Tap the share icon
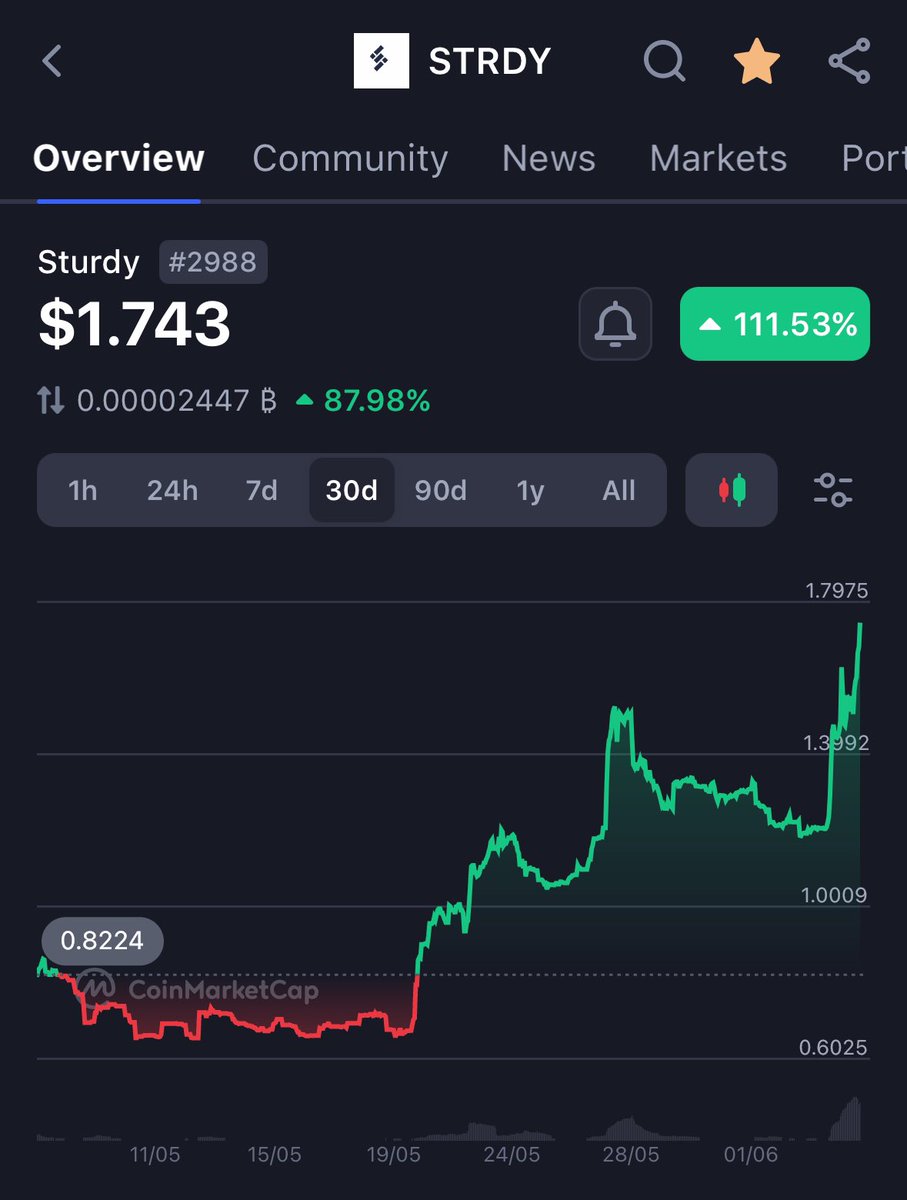 [x=849, y=61]
